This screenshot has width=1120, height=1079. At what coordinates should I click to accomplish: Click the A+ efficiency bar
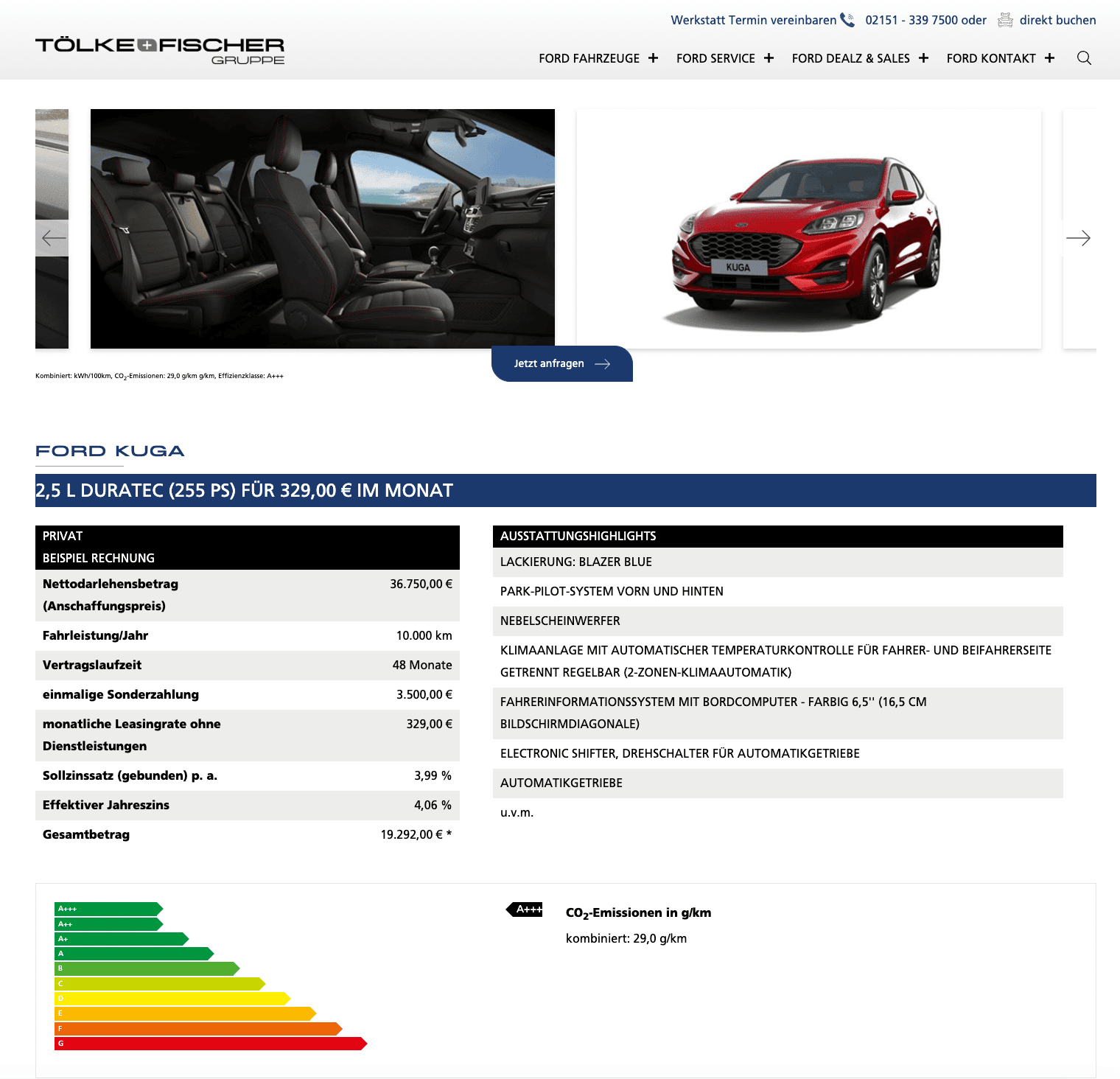122,939
